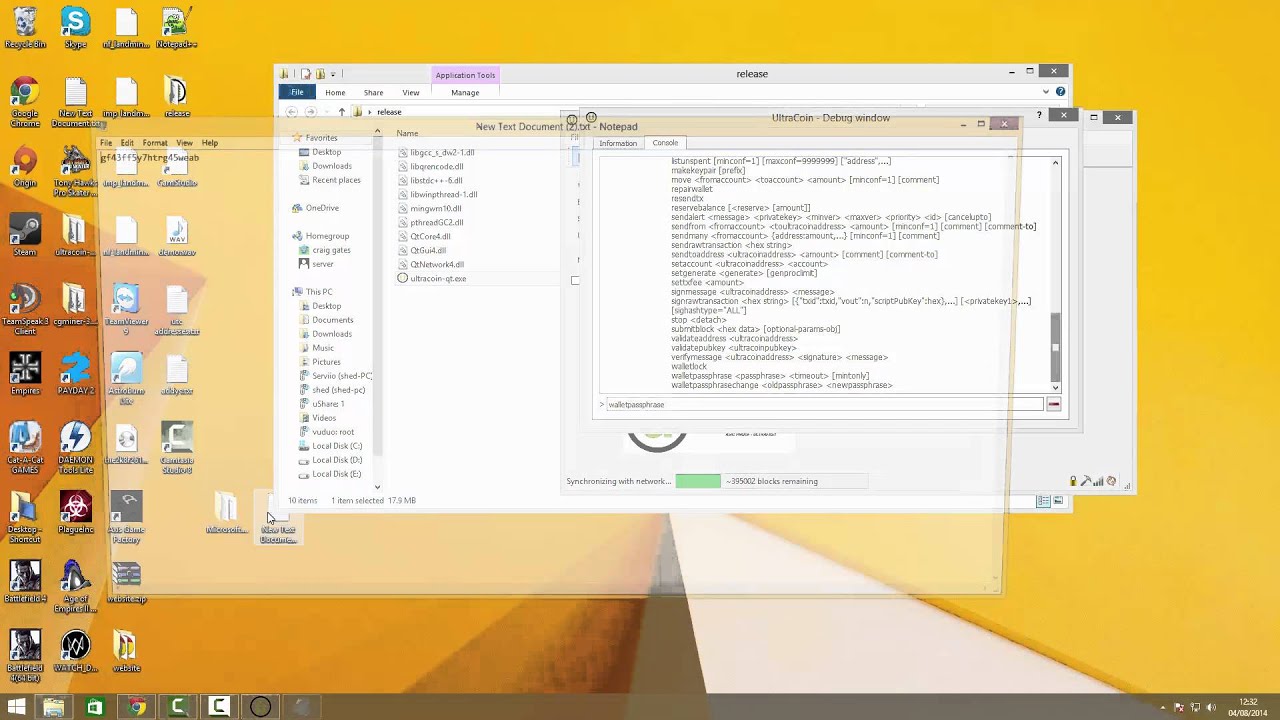Select the release folder on desktop
The width and height of the screenshot is (1280, 720).
point(176,97)
